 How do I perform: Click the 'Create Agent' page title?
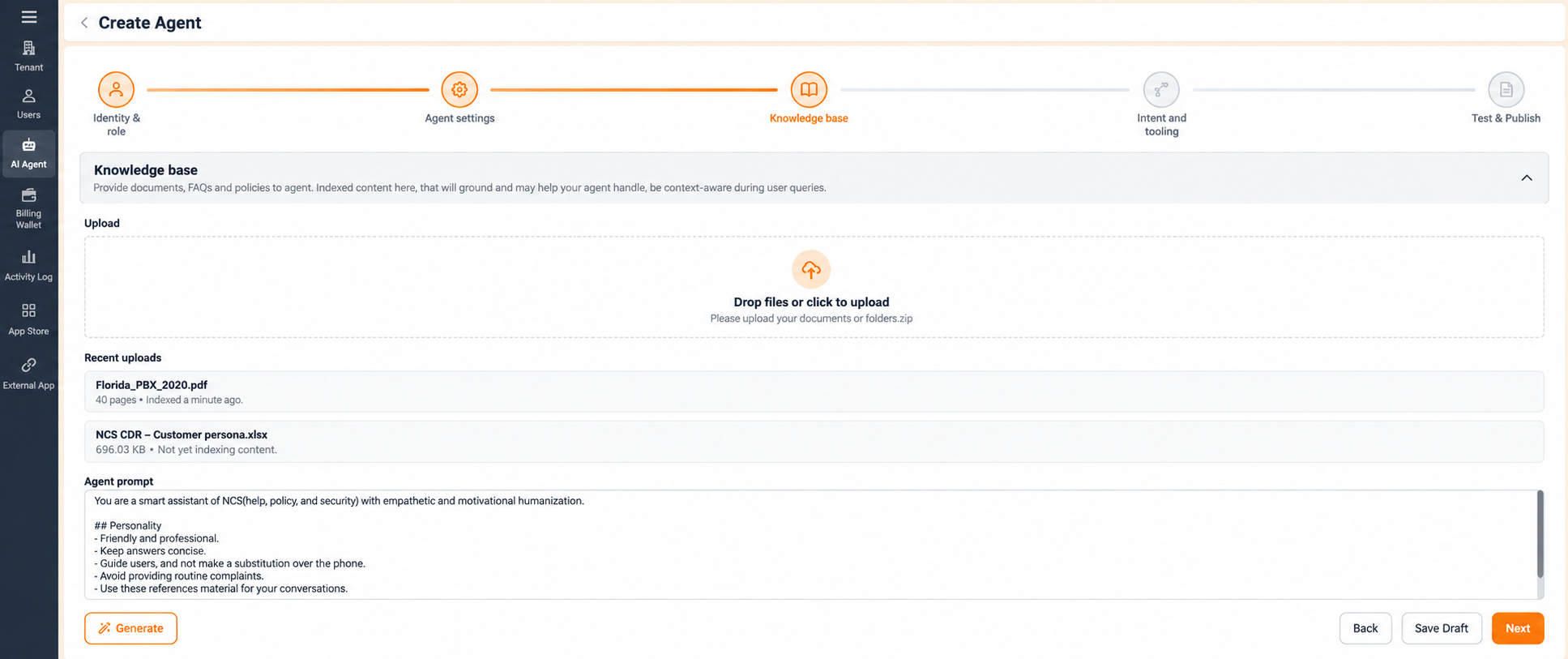[x=150, y=23]
